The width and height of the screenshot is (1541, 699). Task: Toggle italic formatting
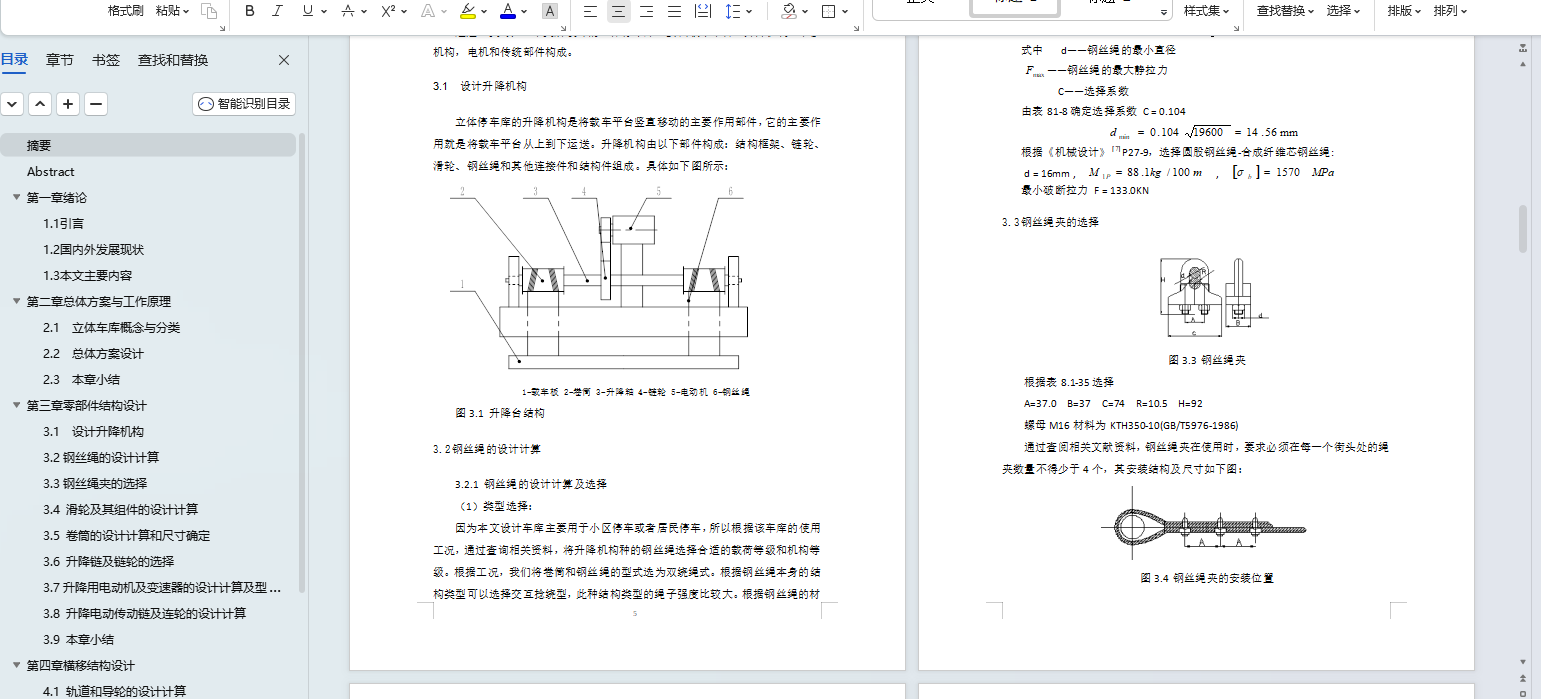point(277,11)
